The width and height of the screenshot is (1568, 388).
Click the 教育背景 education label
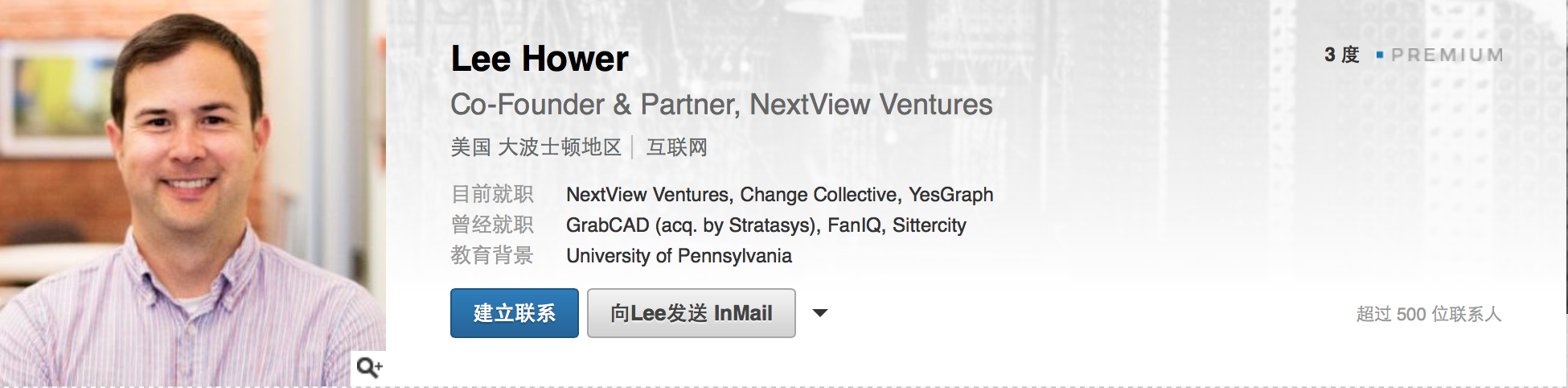point(492,256)
